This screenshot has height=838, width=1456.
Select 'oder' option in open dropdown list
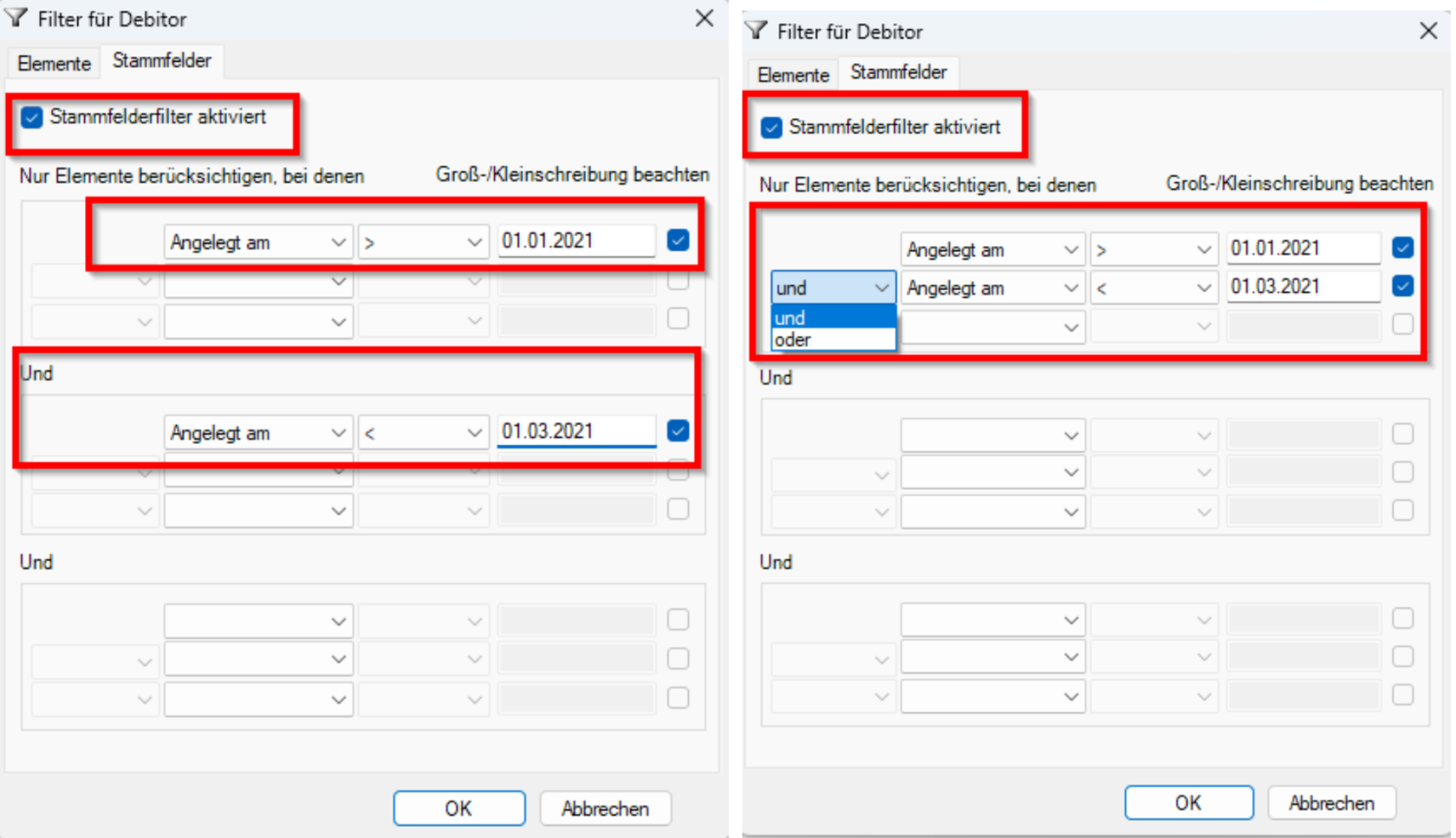[x=833, y=340]
